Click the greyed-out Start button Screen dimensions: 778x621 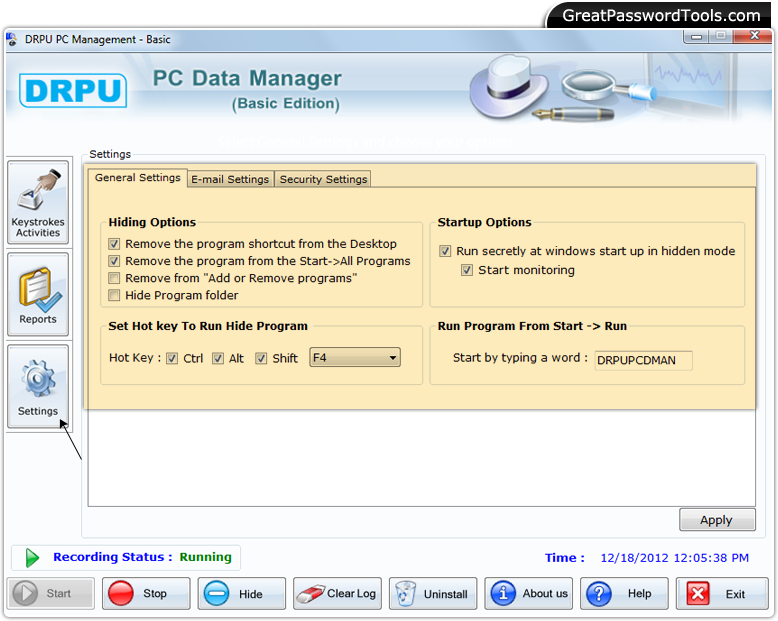tap(51, 593)
